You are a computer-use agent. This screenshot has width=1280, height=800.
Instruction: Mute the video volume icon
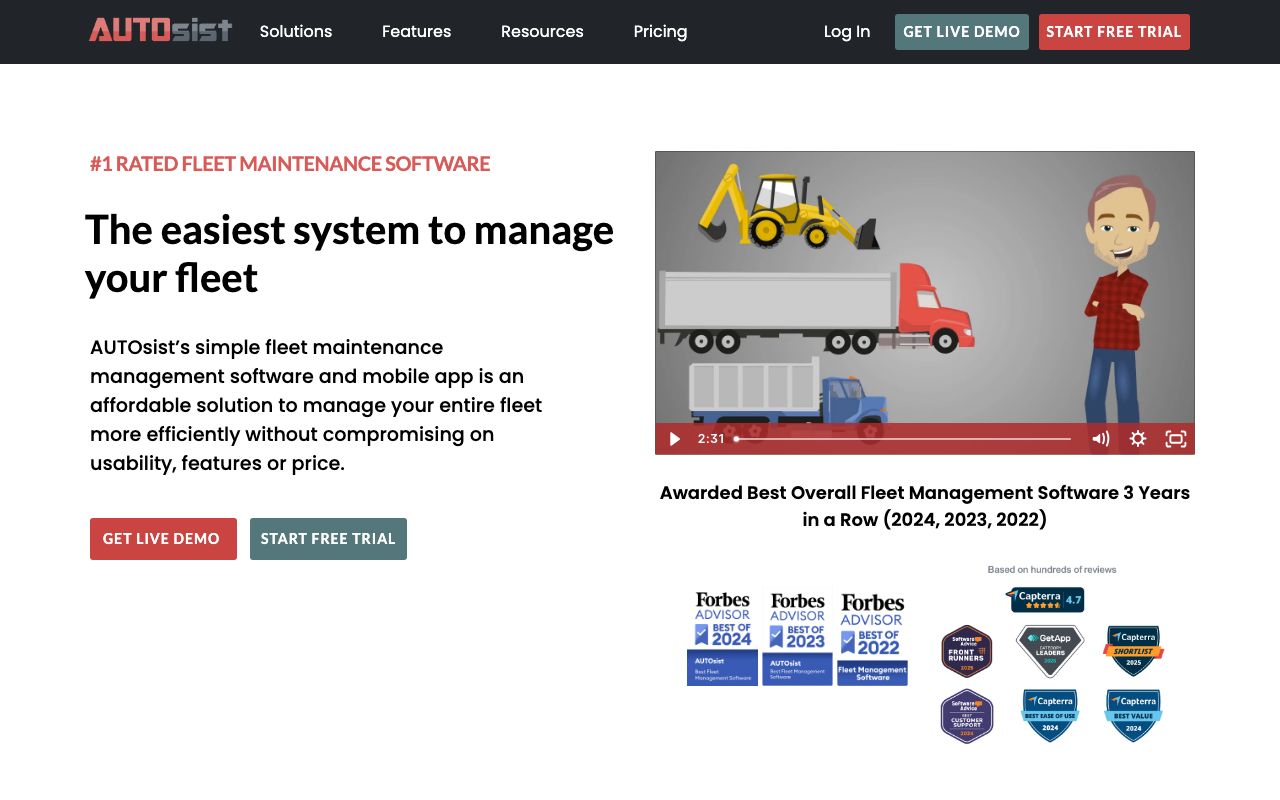(1100, 439)
